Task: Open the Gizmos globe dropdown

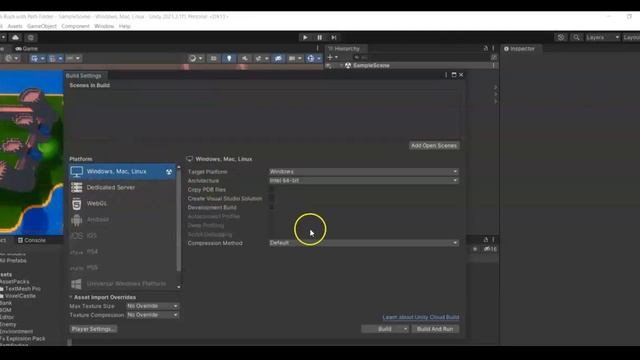Action: pos(314,58)
